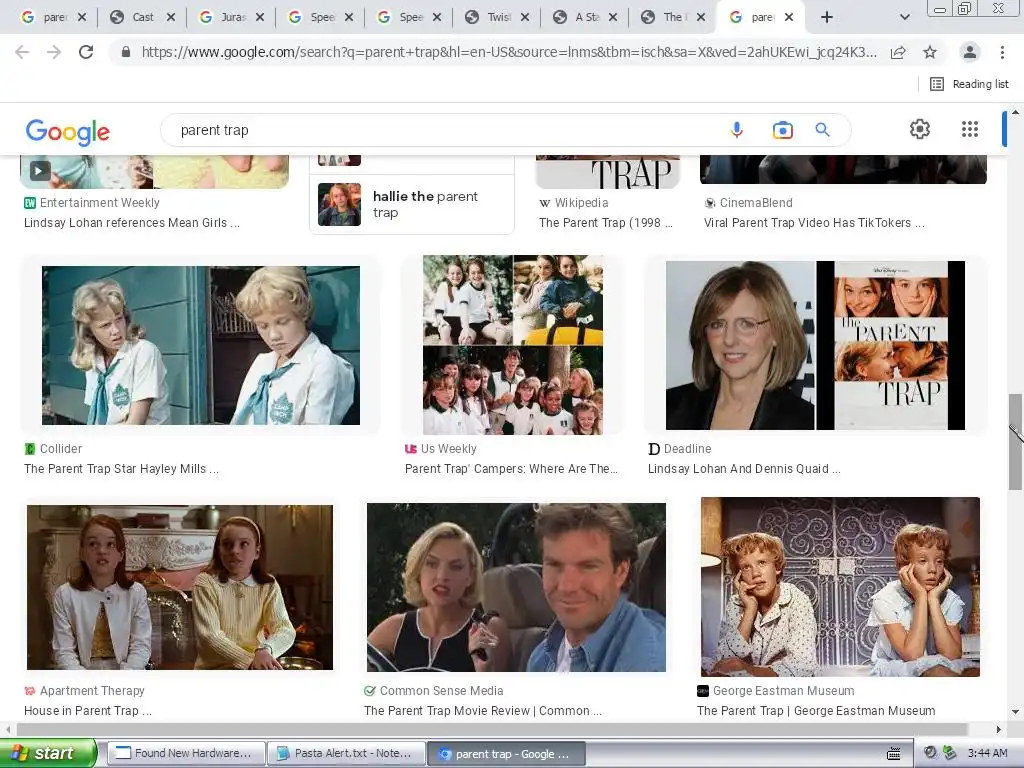This screenshot has height=768, width=1024.
Task: Click the horizontal scrollbar at page bottom
Action: pyautogui.click(x=492, y=729)
